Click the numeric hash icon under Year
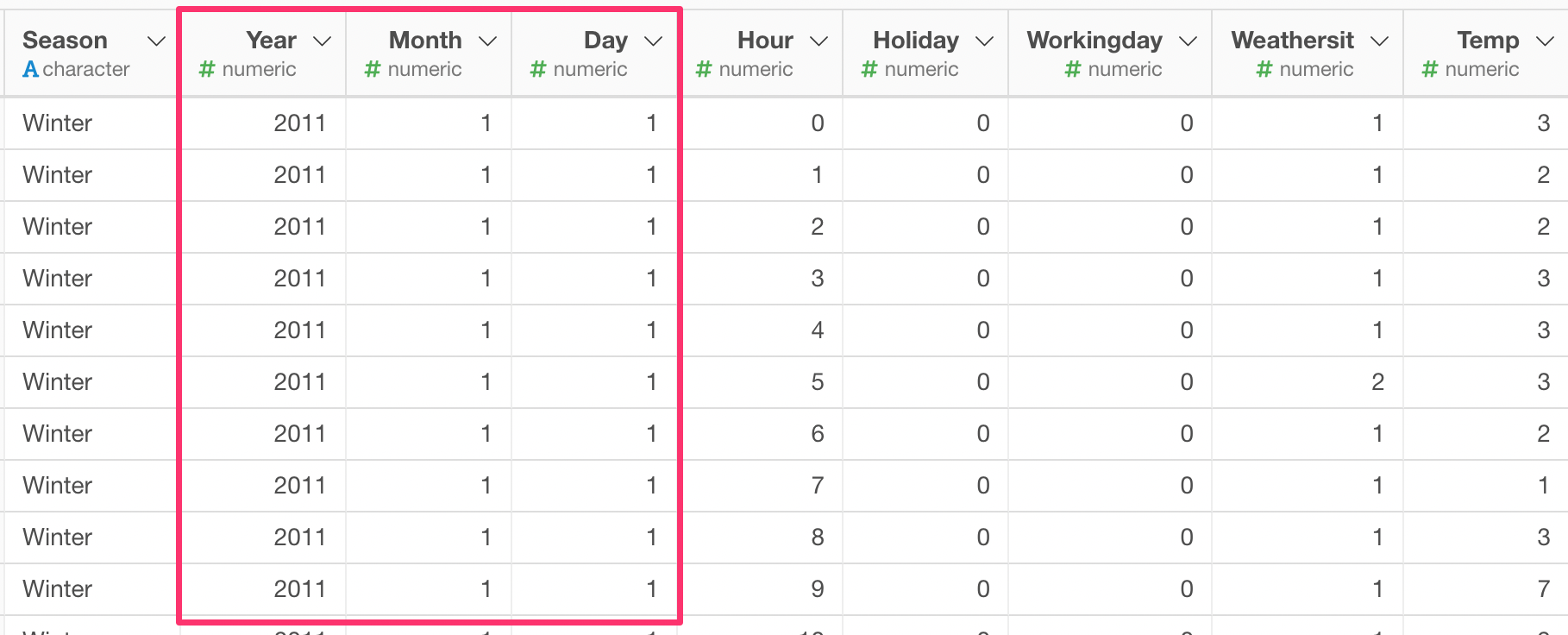Viewport: 1568px width, 635px height. click(x=207, y=69)
